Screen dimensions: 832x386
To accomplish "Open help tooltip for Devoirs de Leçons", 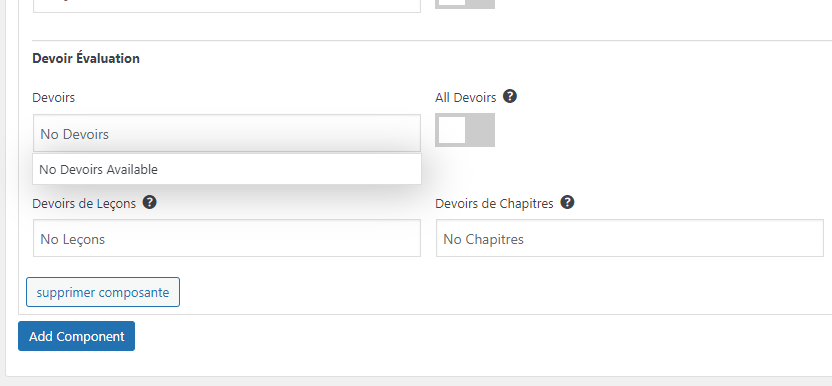I will (150, 202).
